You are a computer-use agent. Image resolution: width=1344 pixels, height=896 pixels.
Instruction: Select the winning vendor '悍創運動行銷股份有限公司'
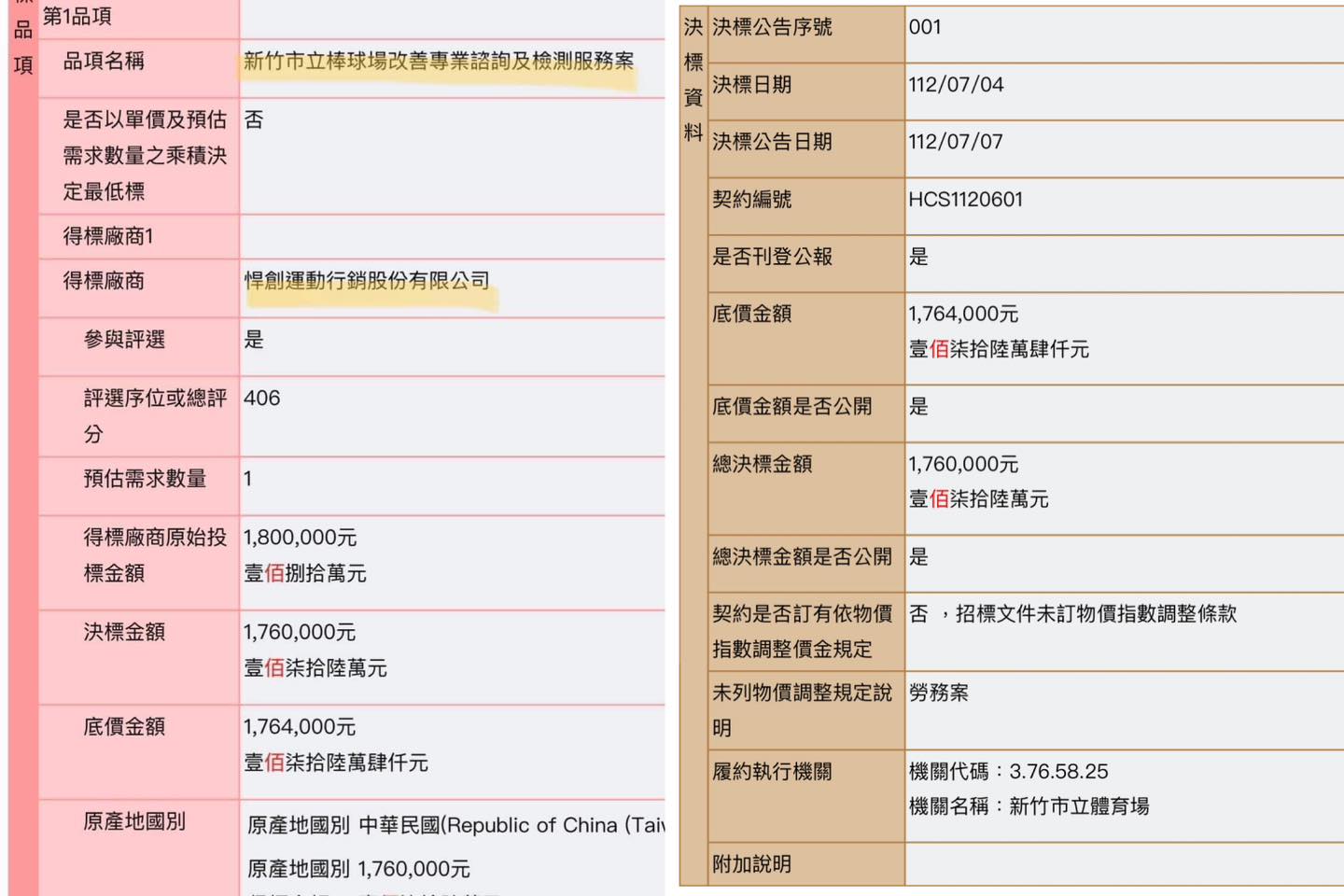(367, 280)
